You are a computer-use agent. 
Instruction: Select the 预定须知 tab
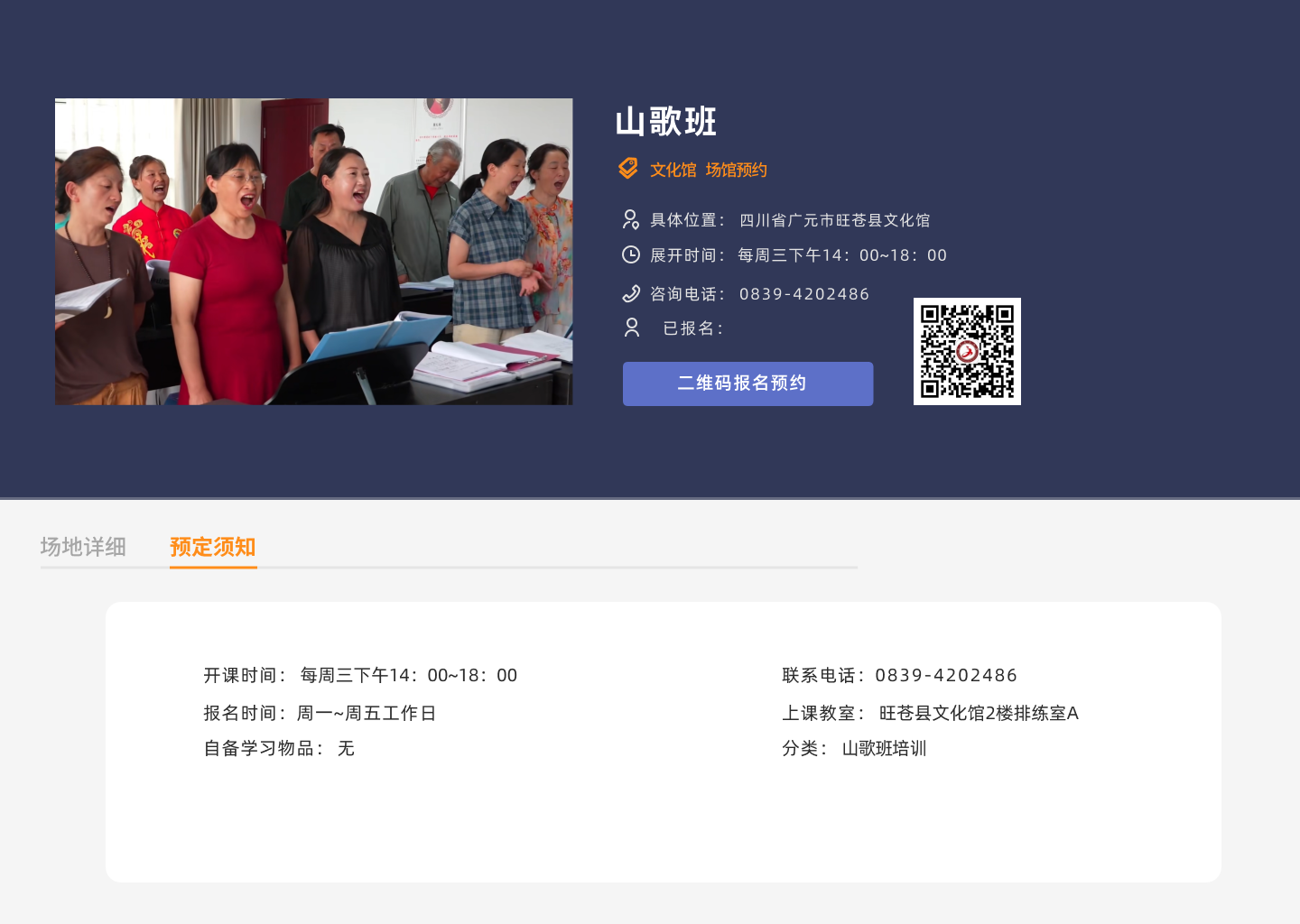coord(213,547)
